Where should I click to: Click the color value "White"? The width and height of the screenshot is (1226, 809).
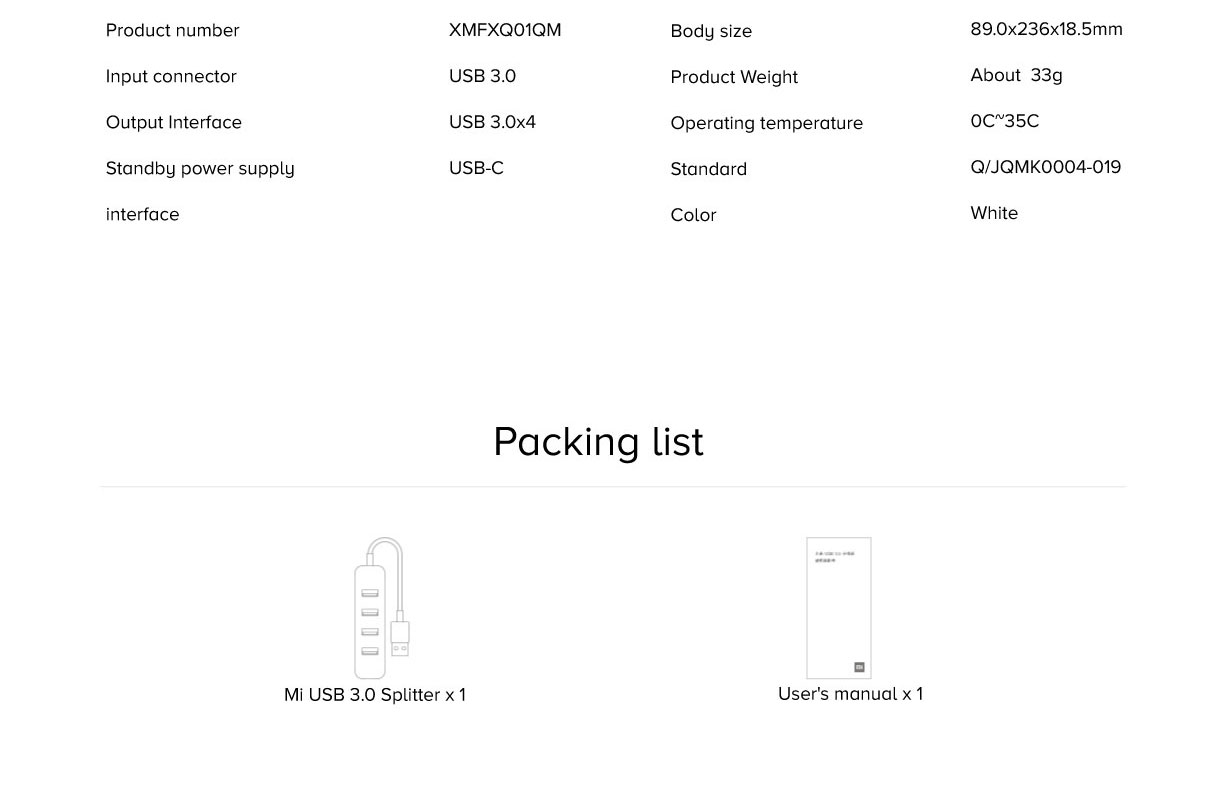point(994,213)
